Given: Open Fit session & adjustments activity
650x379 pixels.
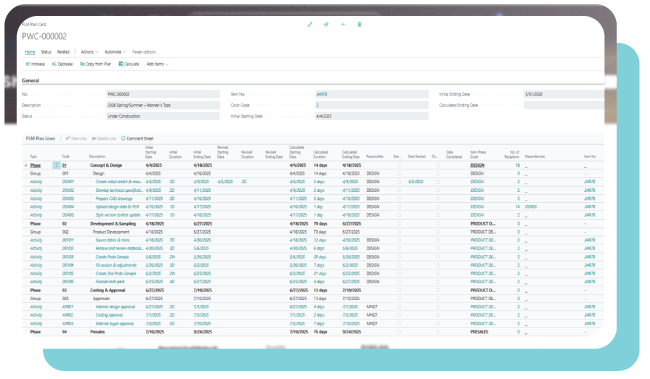Looking at the screenshot, I should (x=116, y=265).
